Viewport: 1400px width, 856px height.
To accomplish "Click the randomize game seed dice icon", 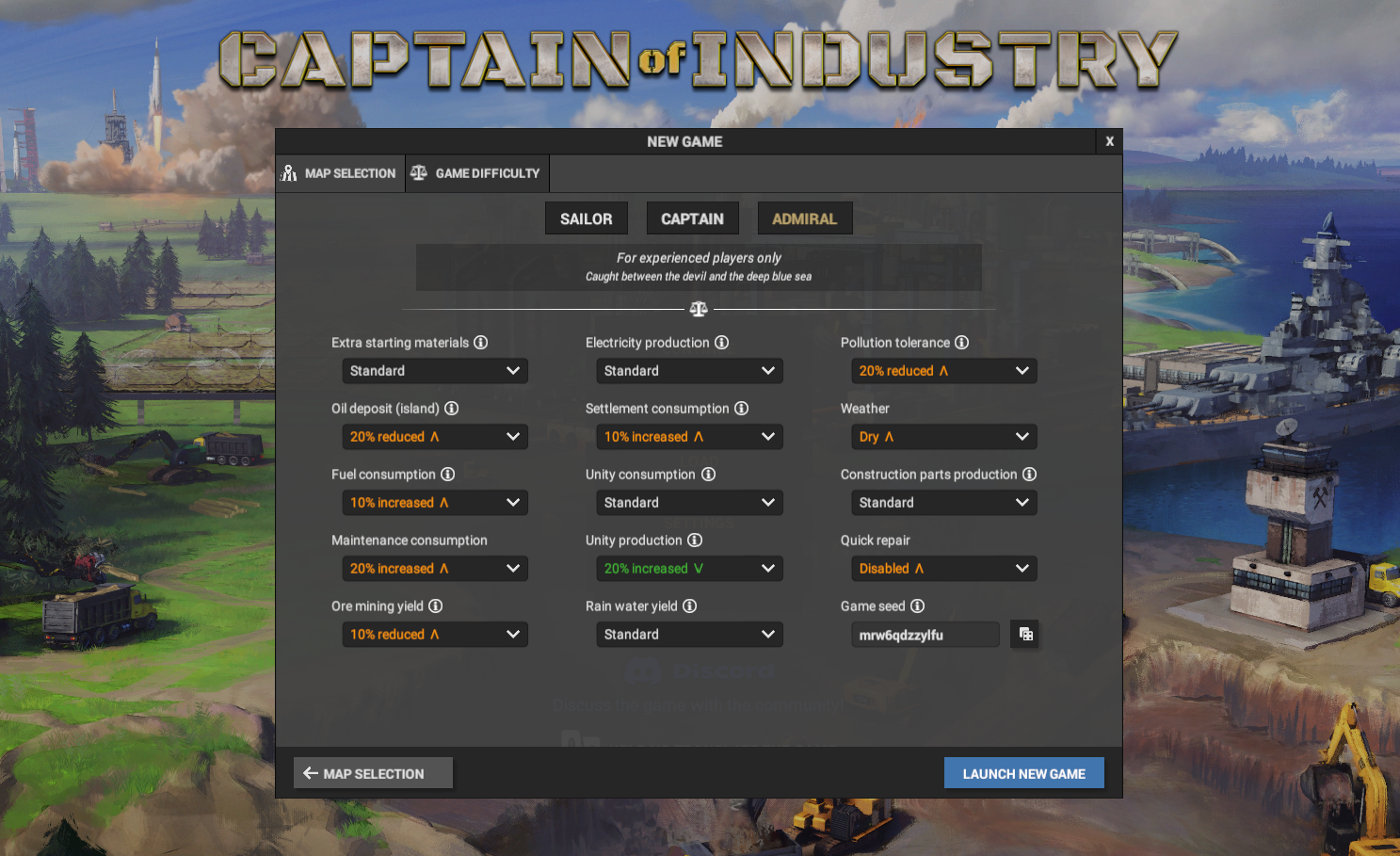I will coord(1025,635).
